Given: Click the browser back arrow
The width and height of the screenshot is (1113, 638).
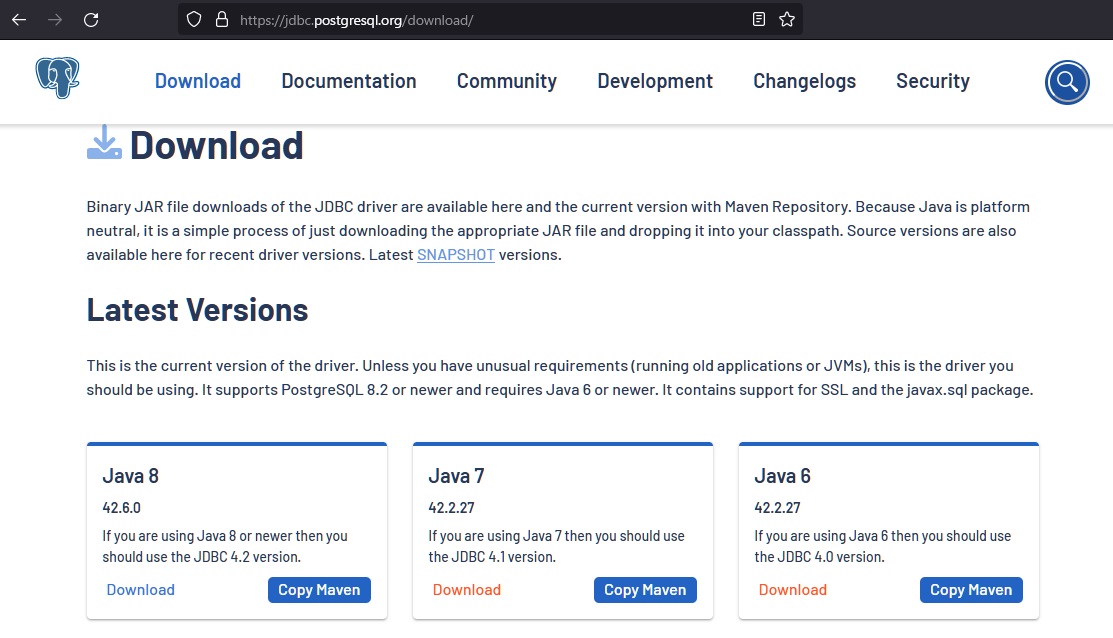Looking at the screenshot, I should 19,19.
